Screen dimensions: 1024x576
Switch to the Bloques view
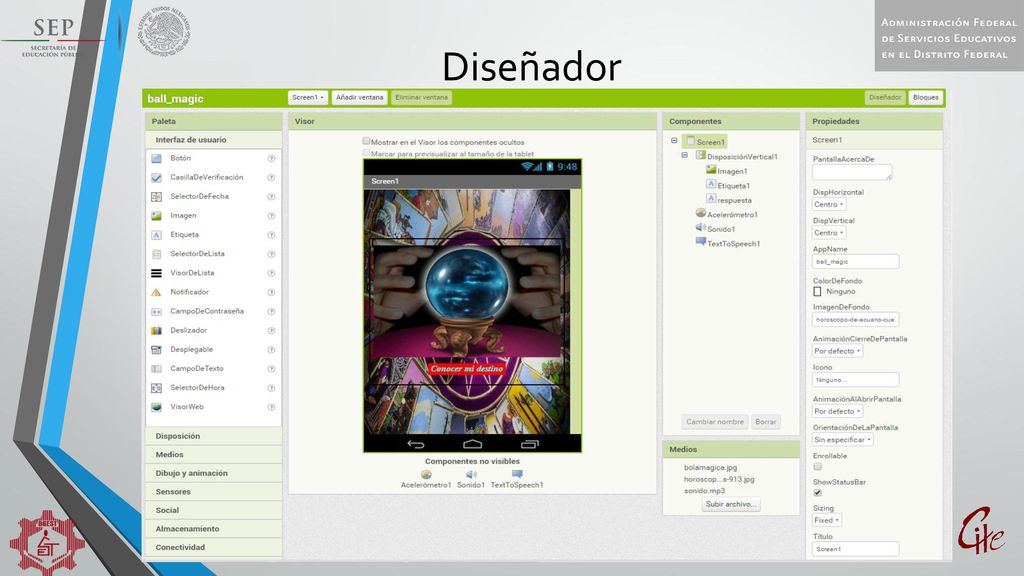(925, 97)
